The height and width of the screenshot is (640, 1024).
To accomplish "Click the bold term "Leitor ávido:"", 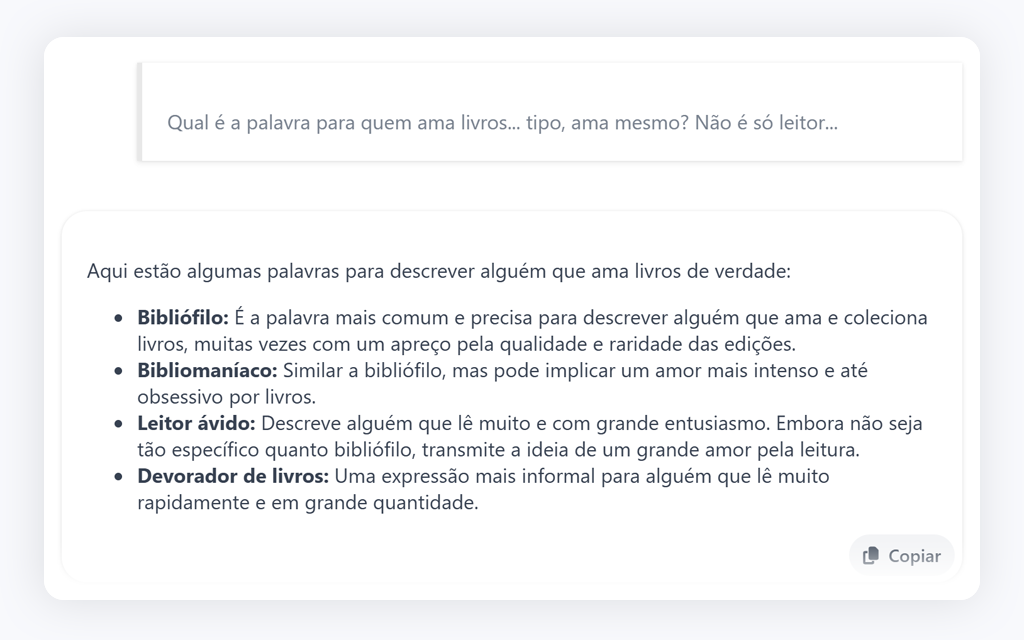I will pyautogui.click(x=196, y=422).
